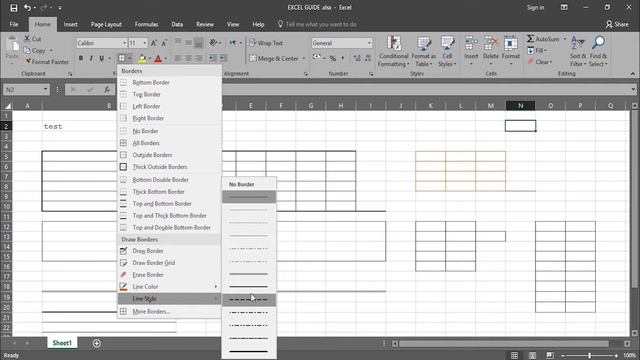The height and width of the screenshot is (360, 640).
Task: Toggle Underline formatting
Action: point(101,58)
